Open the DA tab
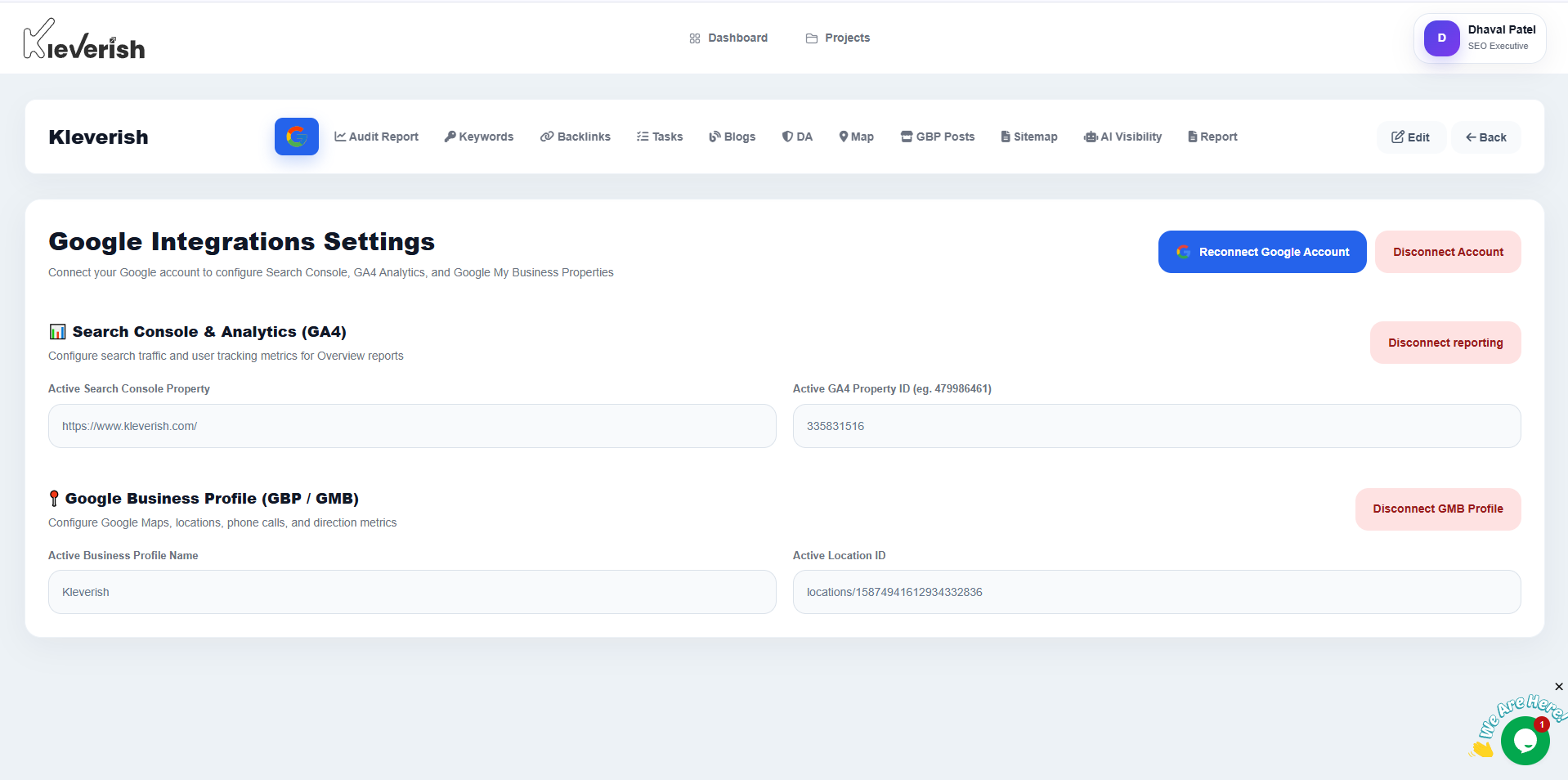1568x780 pixels. pos(797,137)
